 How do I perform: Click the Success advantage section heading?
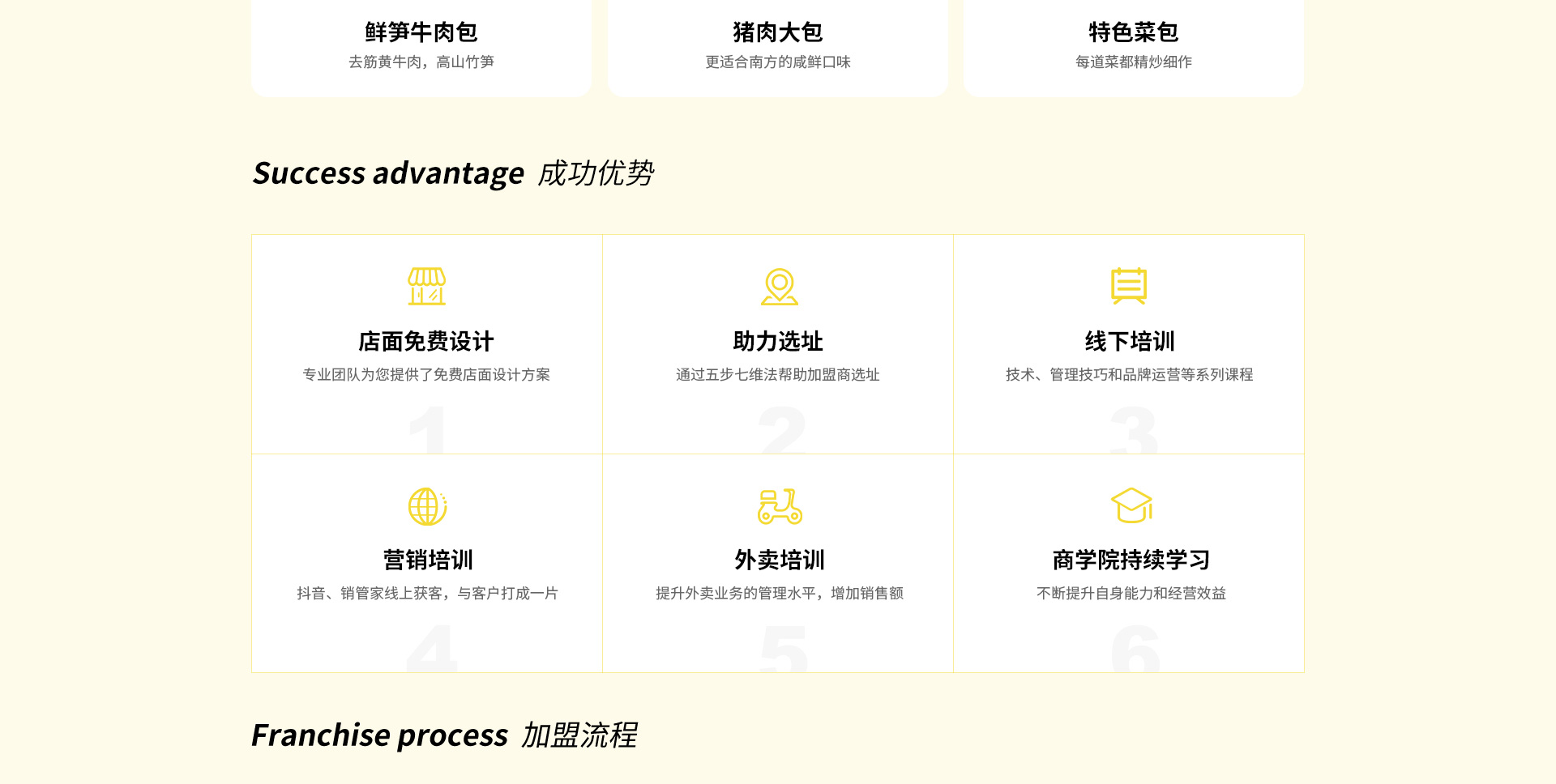click(388, 173)
